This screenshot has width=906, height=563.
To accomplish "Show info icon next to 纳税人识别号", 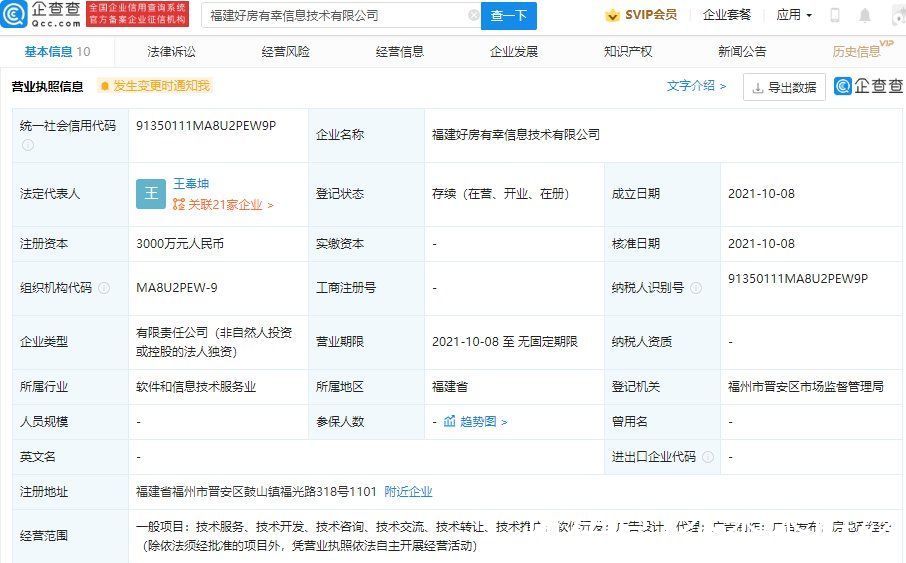I will (x=696, y=287).
